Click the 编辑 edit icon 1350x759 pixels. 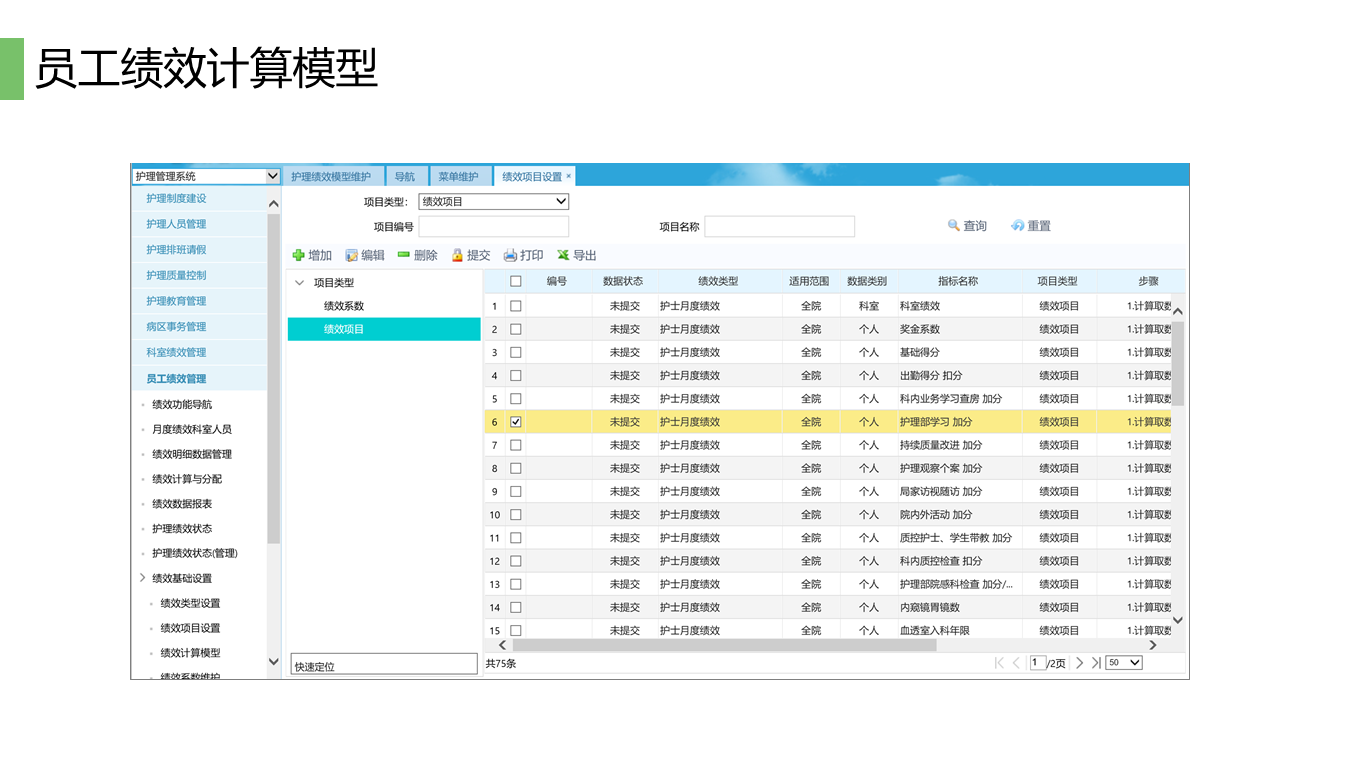point(352,255)
